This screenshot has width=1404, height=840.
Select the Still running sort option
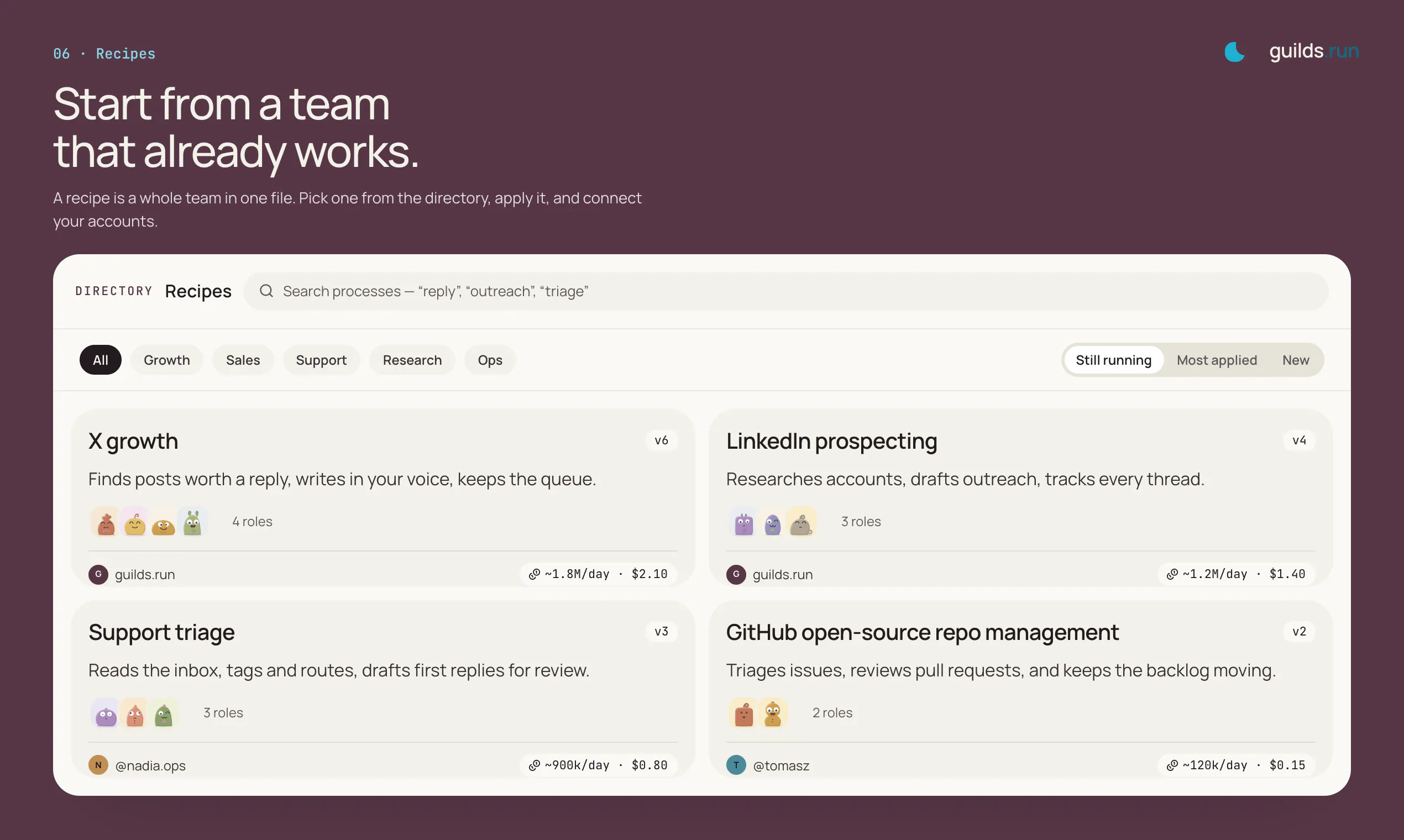[1114, 360]
